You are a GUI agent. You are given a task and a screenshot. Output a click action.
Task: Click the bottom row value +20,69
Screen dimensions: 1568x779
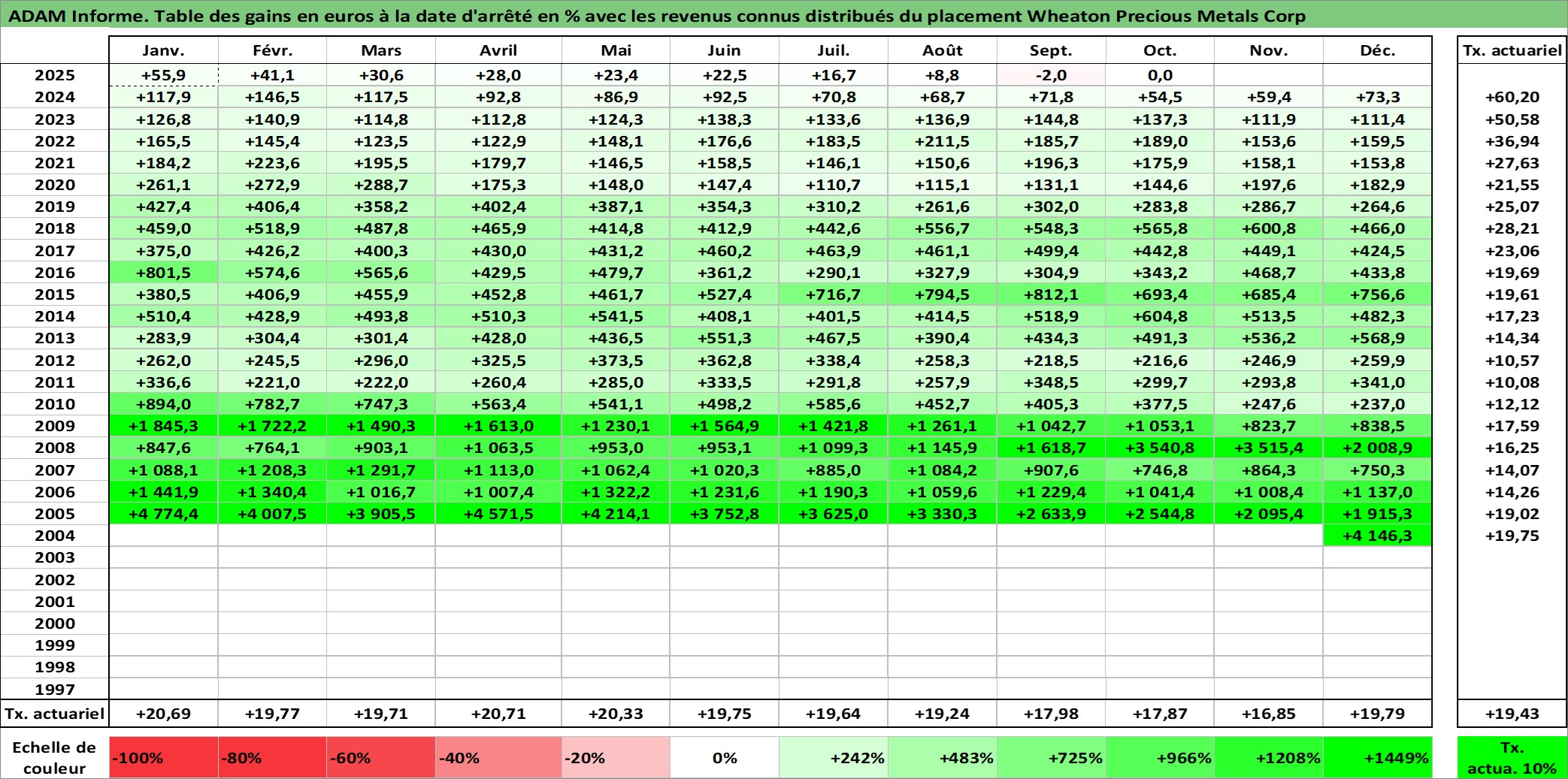pyautogui.click(x=163, y=714)
